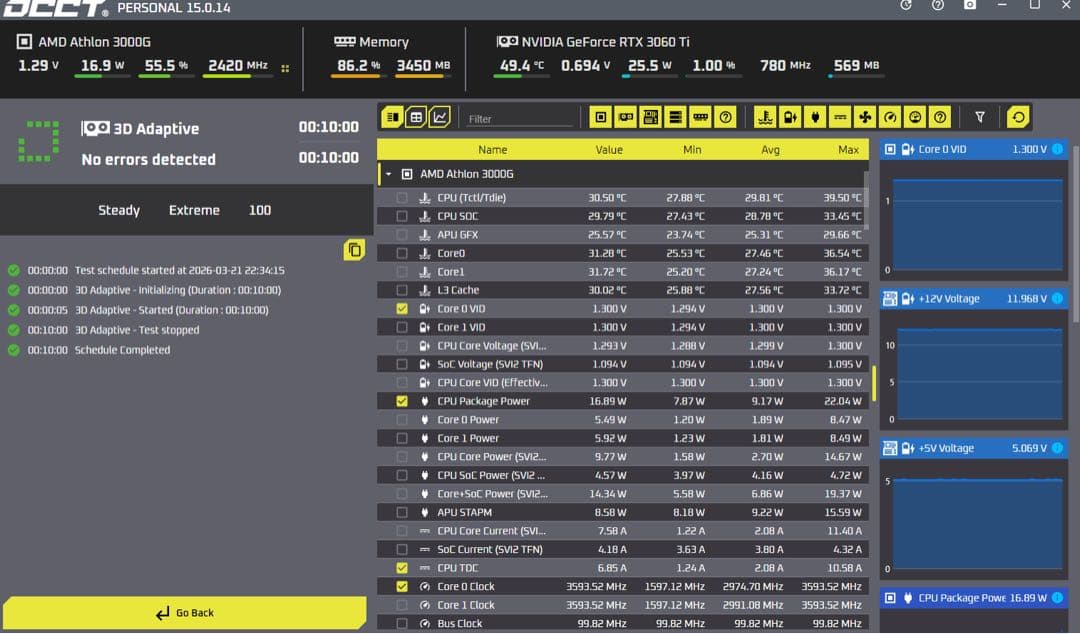Click the Core 0 VID graph header
Image resolution: width=1080 pixels, height=634 pixels.
click(x=974, y=149)
